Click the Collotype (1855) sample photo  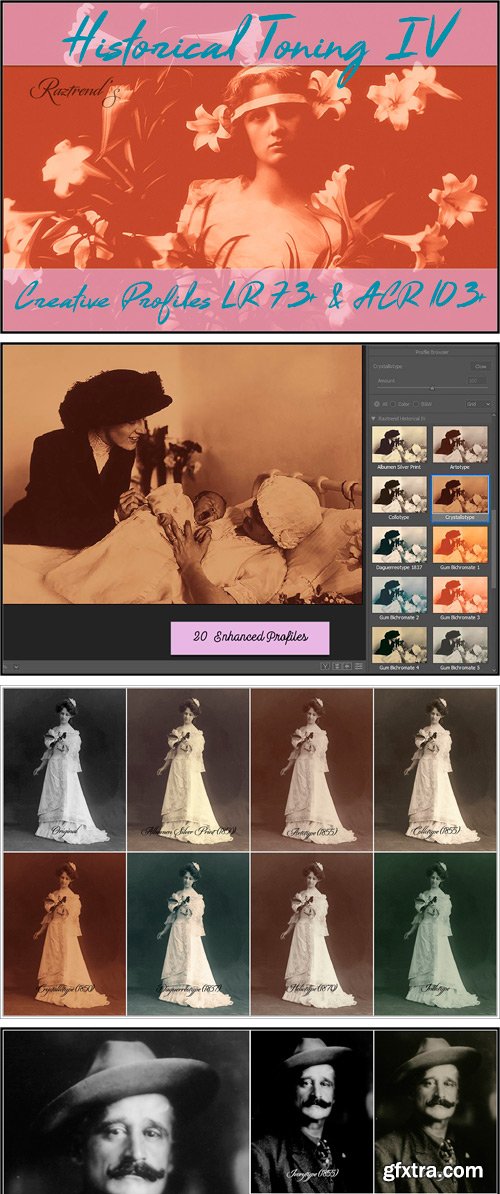(x=435, y=770)
